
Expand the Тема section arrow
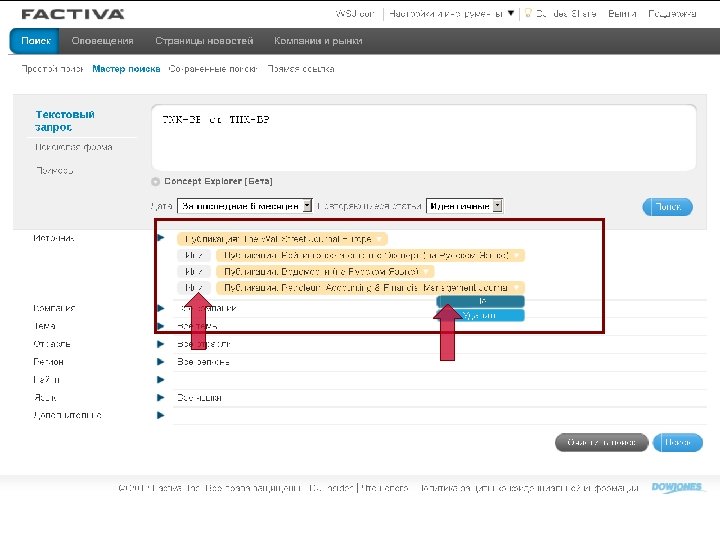(161, 326)
